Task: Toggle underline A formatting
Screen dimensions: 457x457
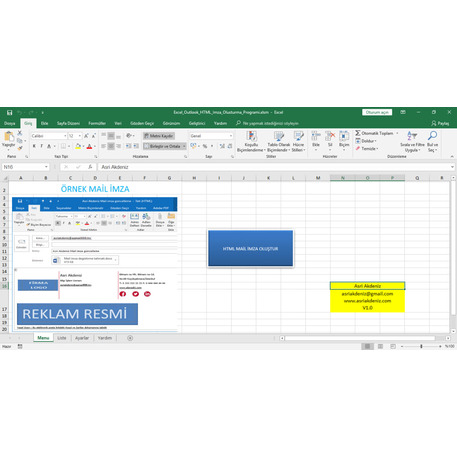Action: pyautogui.click(x=49, y=146)
